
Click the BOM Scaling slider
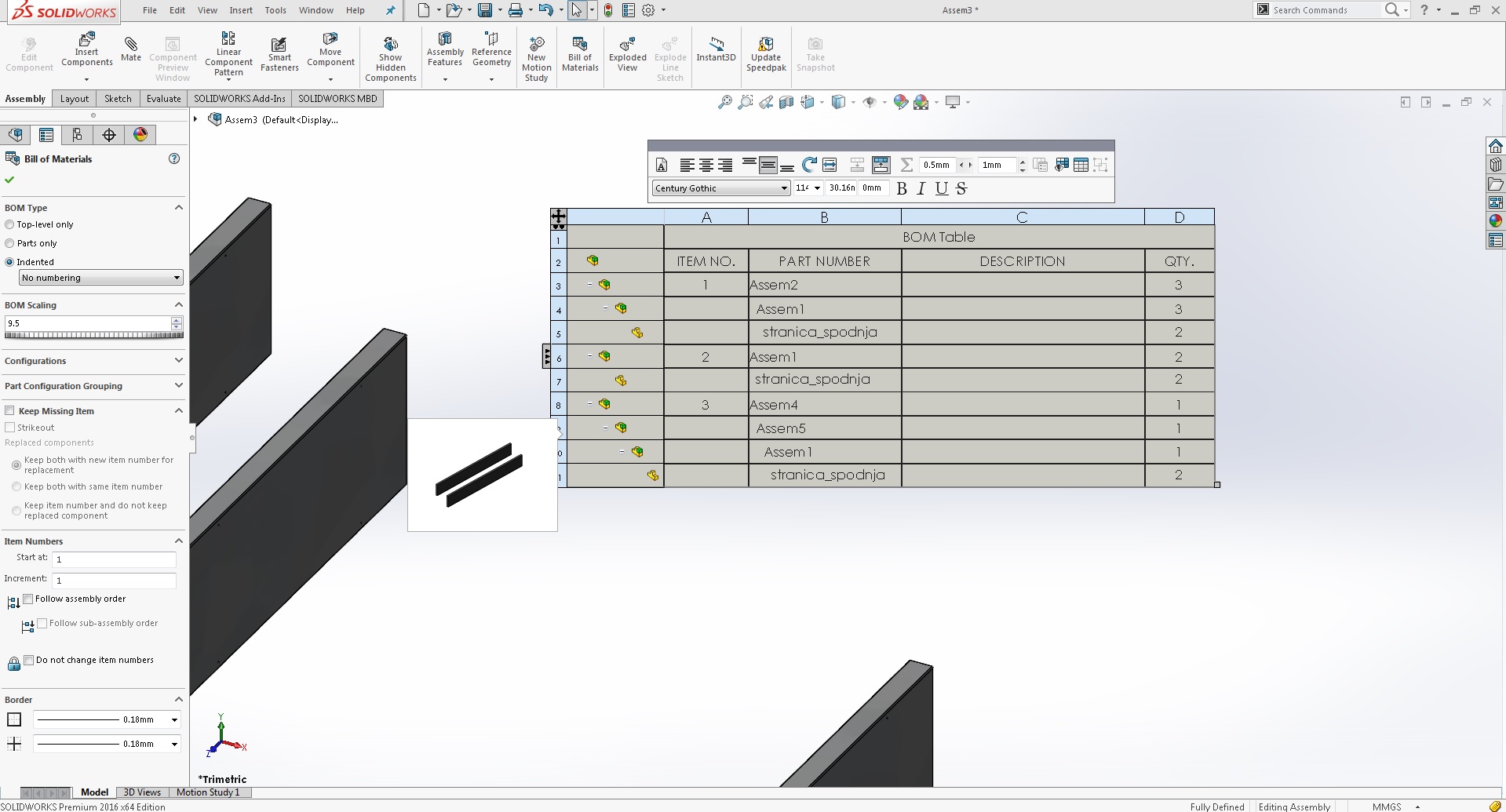(93, 336)
